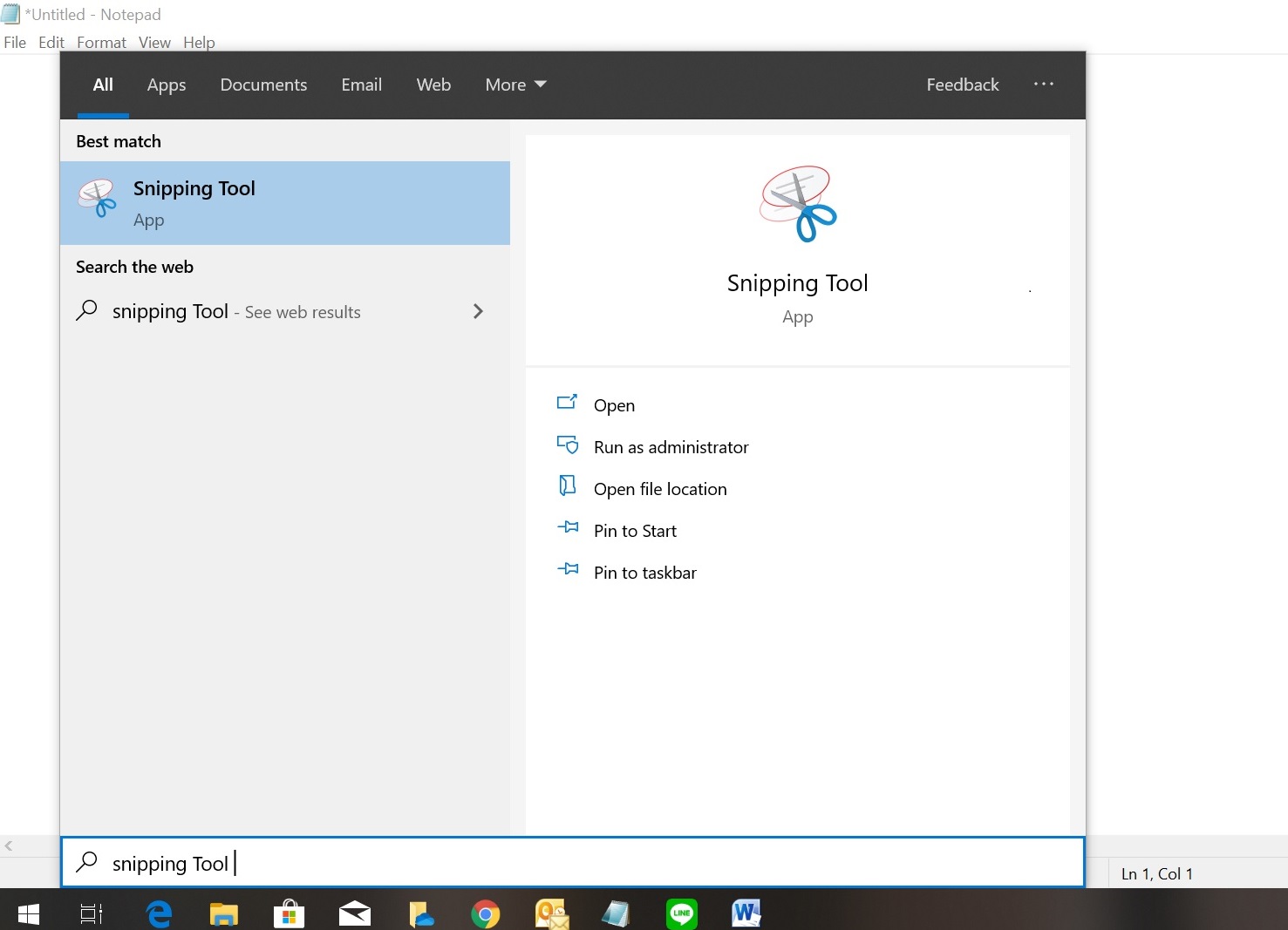The height and width of the screenshot is (930, 1288).
Task: Expand web results chevron for snipping Tool
Action: tap(478, 311)
